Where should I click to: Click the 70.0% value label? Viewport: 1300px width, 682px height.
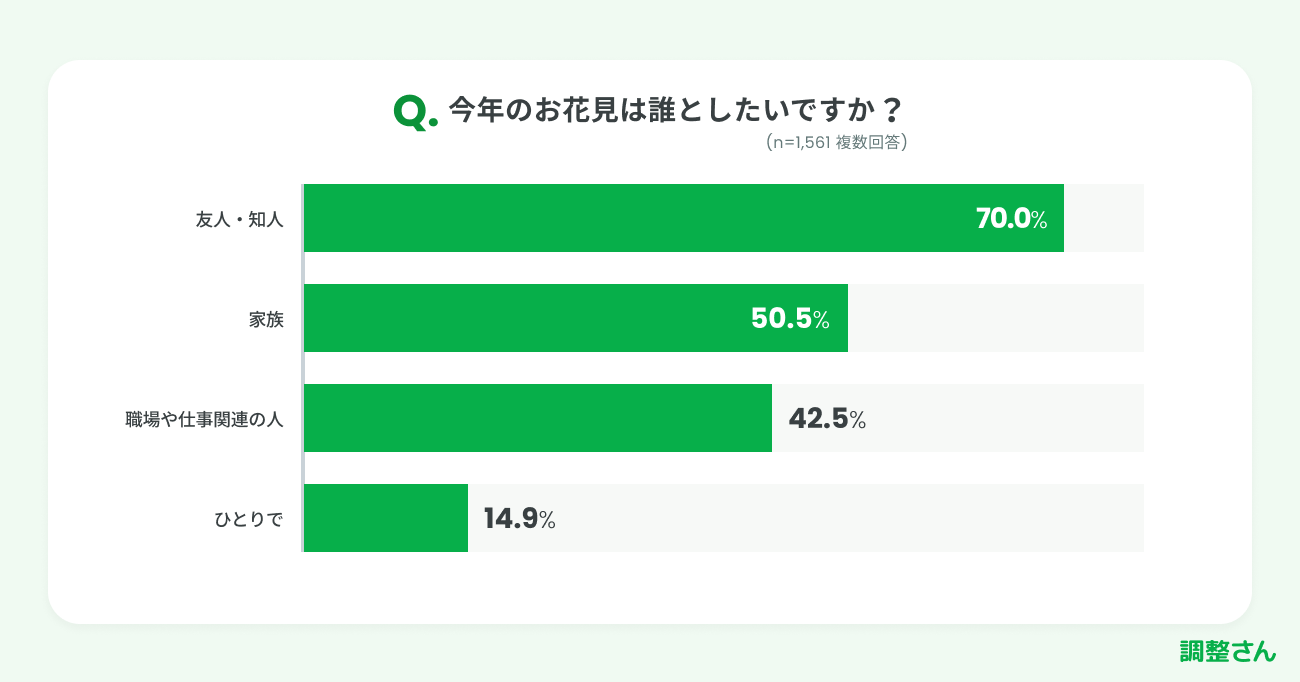[1011, 219]
